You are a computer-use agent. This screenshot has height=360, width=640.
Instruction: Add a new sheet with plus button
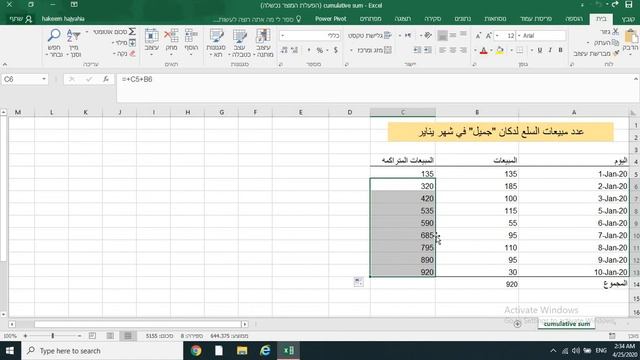coord(517,324)
